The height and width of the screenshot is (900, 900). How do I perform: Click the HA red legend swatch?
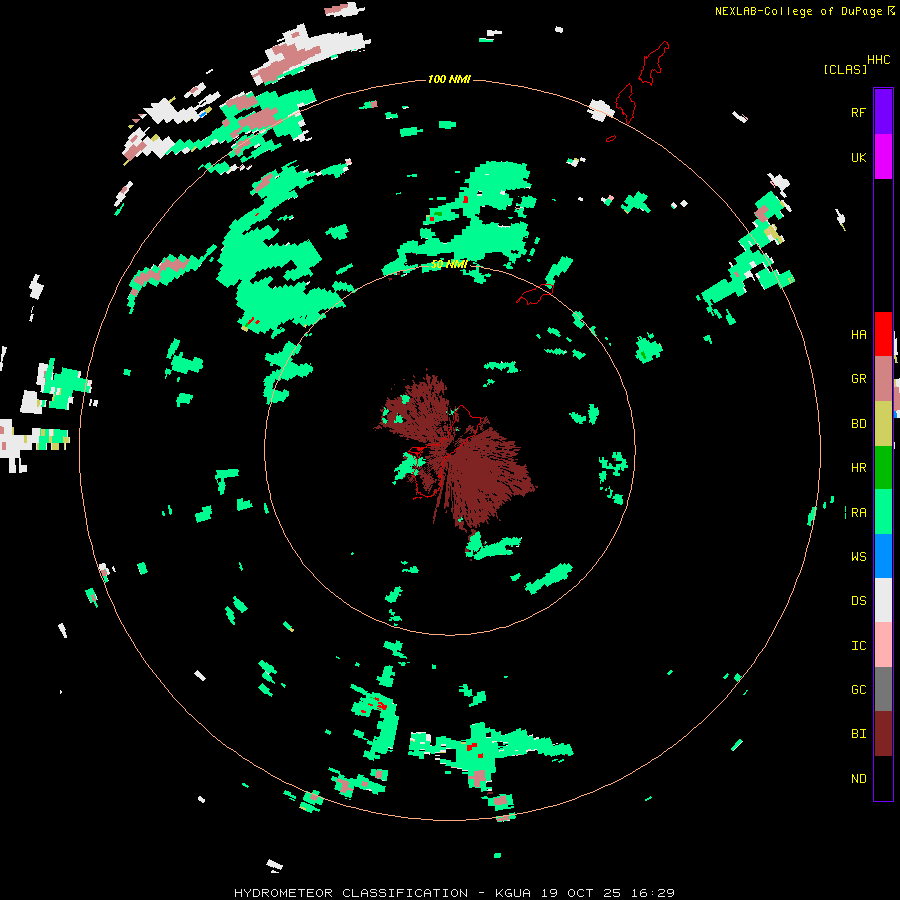coord(883,334)
